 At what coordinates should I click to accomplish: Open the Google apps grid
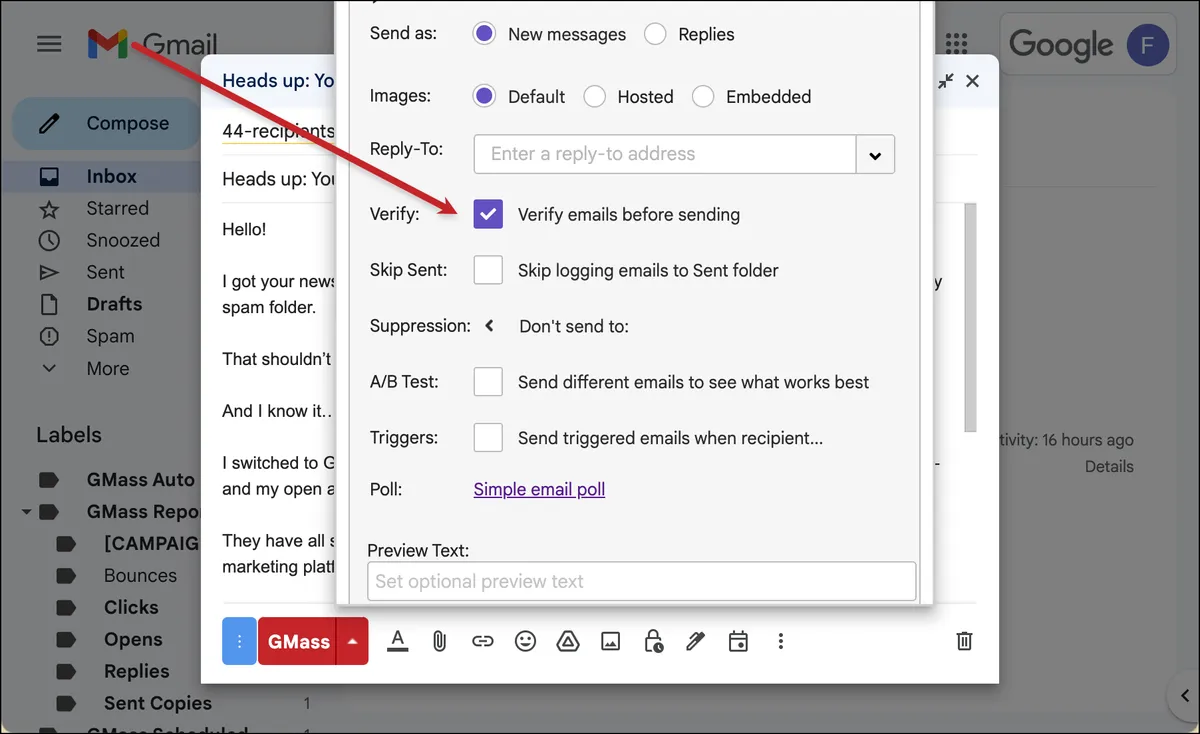pyautogui.click(x=956, y=44)
